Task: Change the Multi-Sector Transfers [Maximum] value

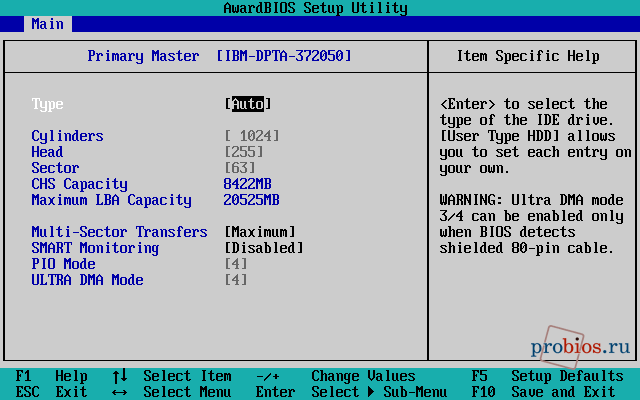Action: [x=260, y=232]
